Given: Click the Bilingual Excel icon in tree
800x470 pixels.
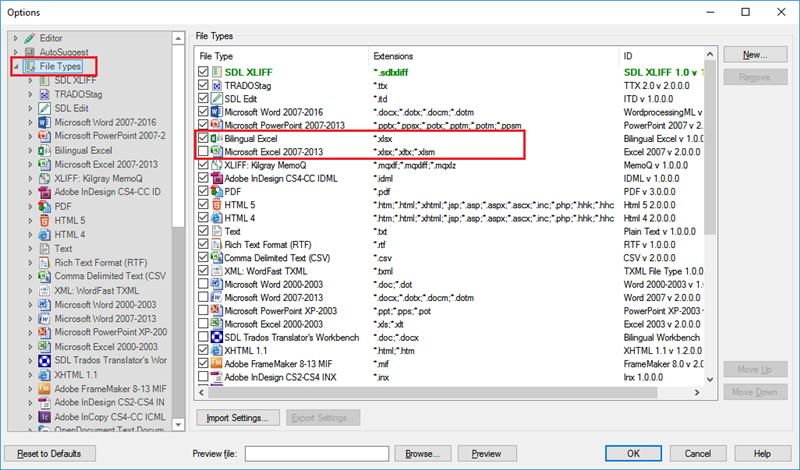Looking at the screenshot, I should [x=44, y=151].
